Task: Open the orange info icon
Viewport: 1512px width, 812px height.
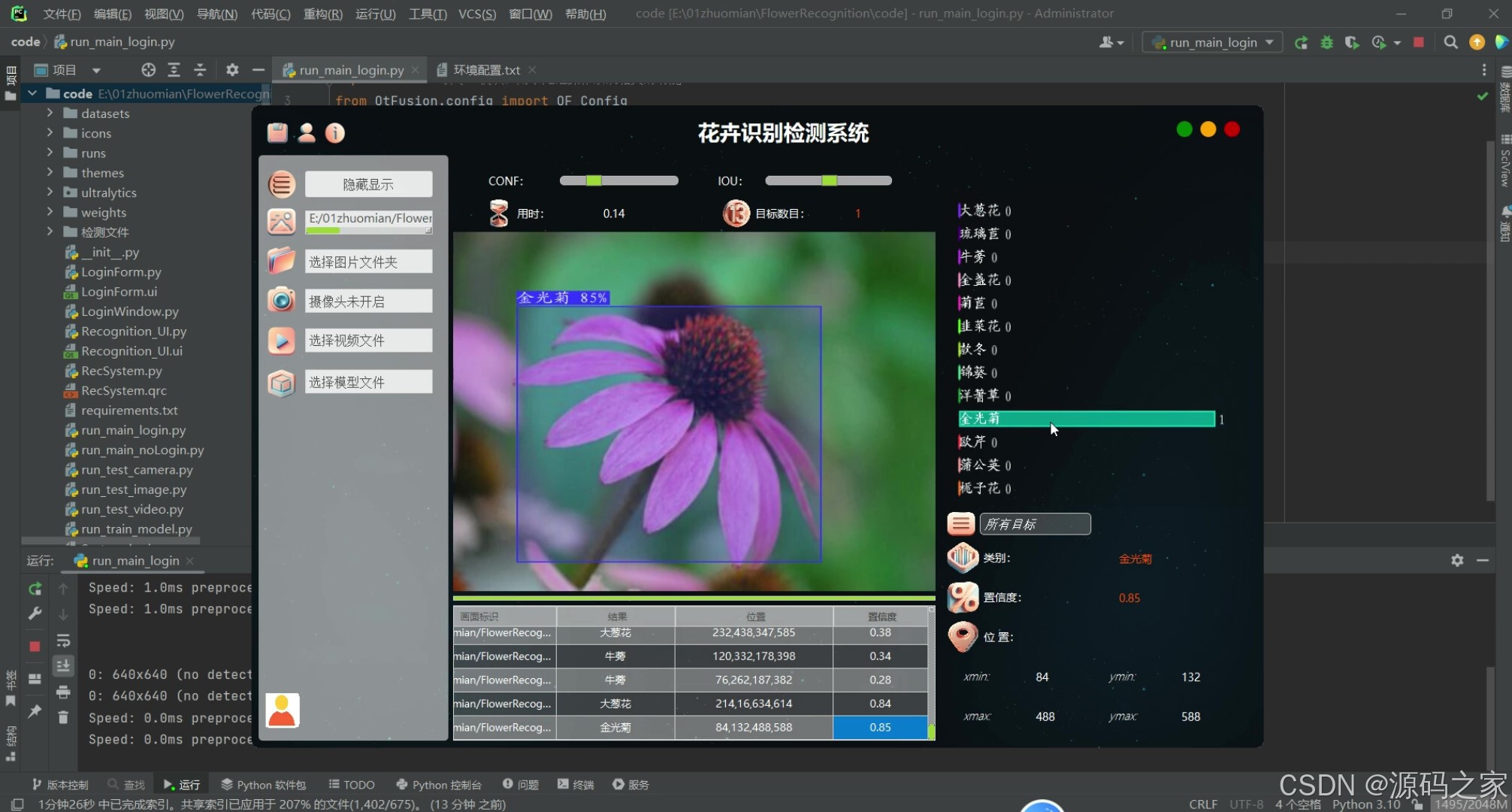Action: click(x=335, y=133)
